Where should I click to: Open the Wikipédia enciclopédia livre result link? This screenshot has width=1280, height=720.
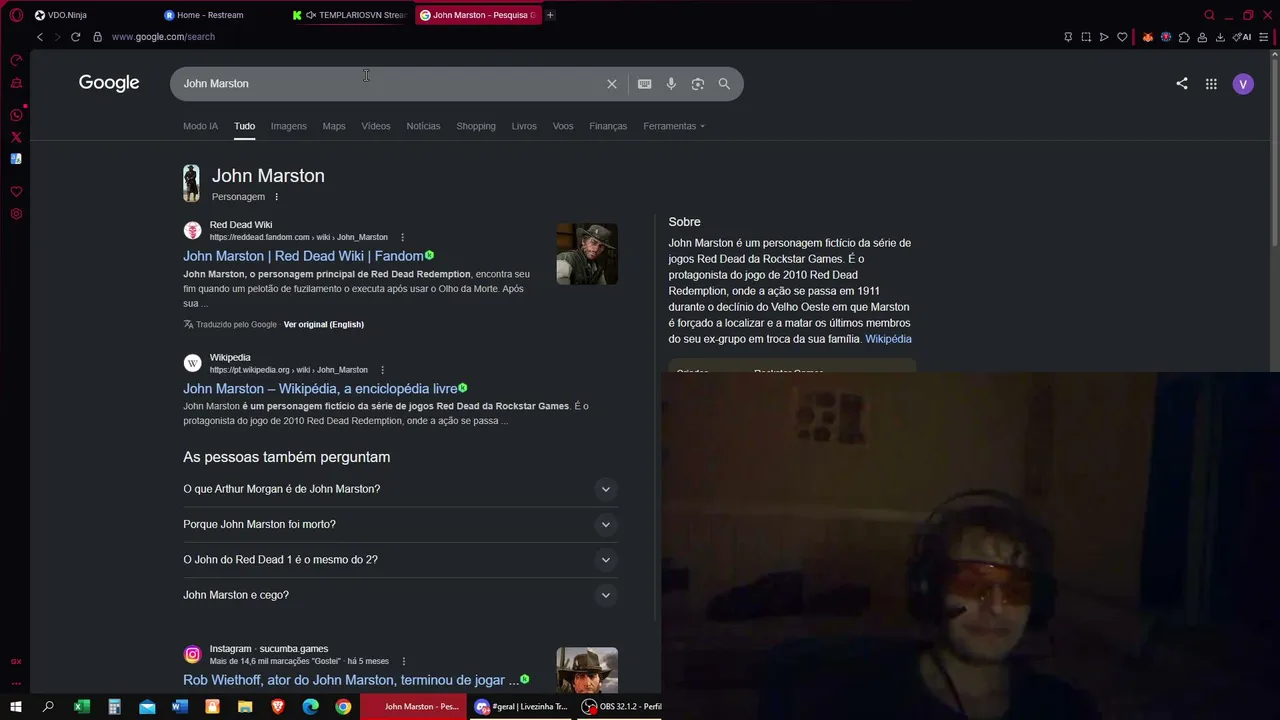tap(320, 389)
